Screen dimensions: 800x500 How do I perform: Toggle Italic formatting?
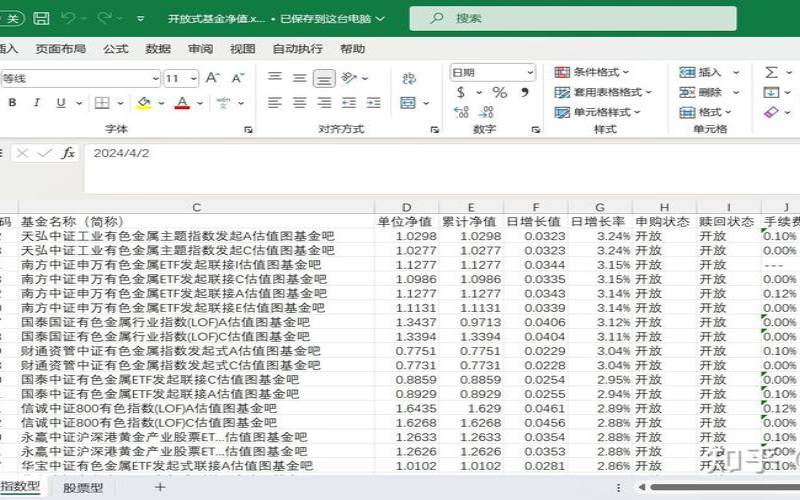[x=36, y=103]
